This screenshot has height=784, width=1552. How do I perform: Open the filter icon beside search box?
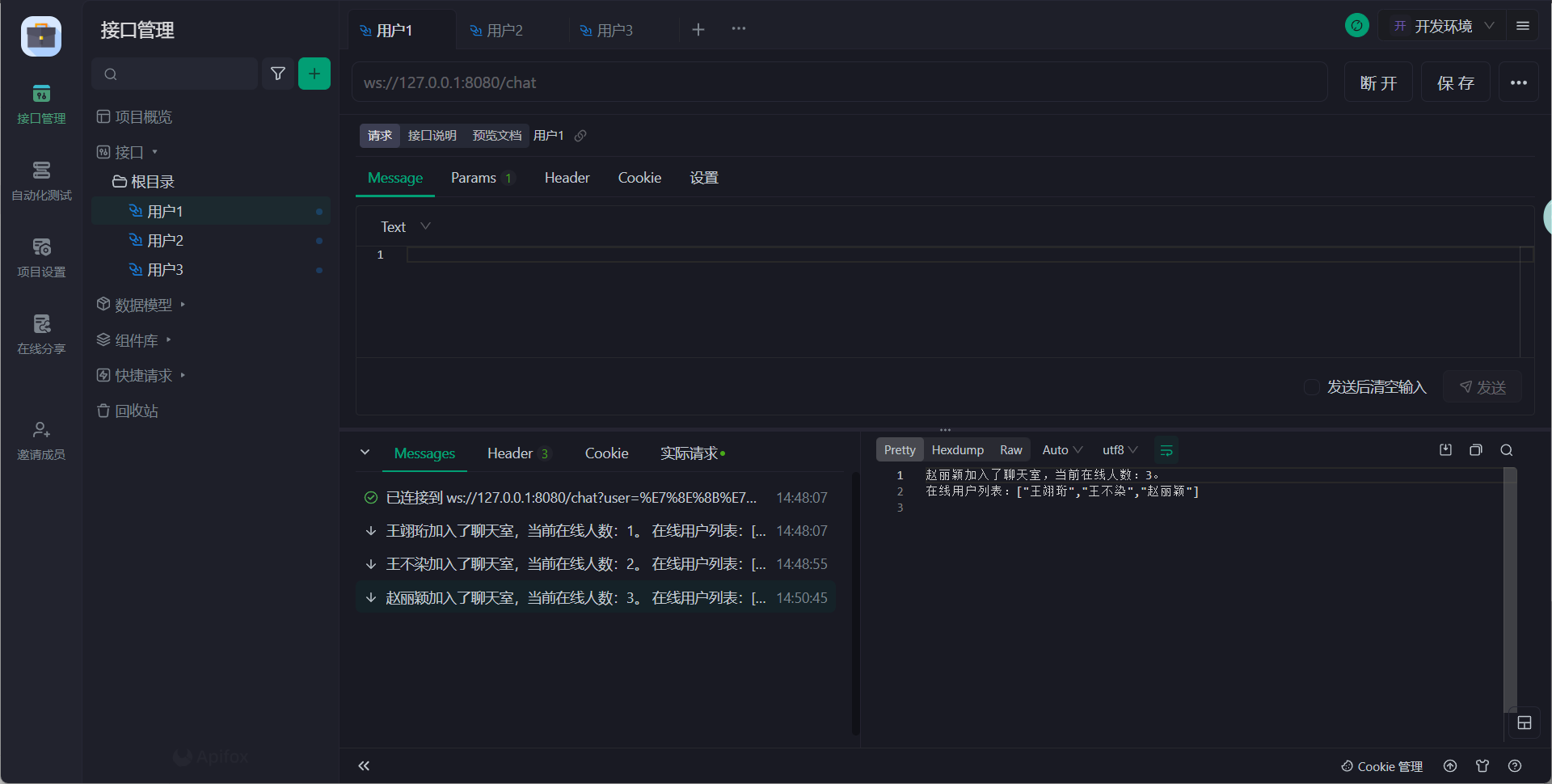coord(278,74)
